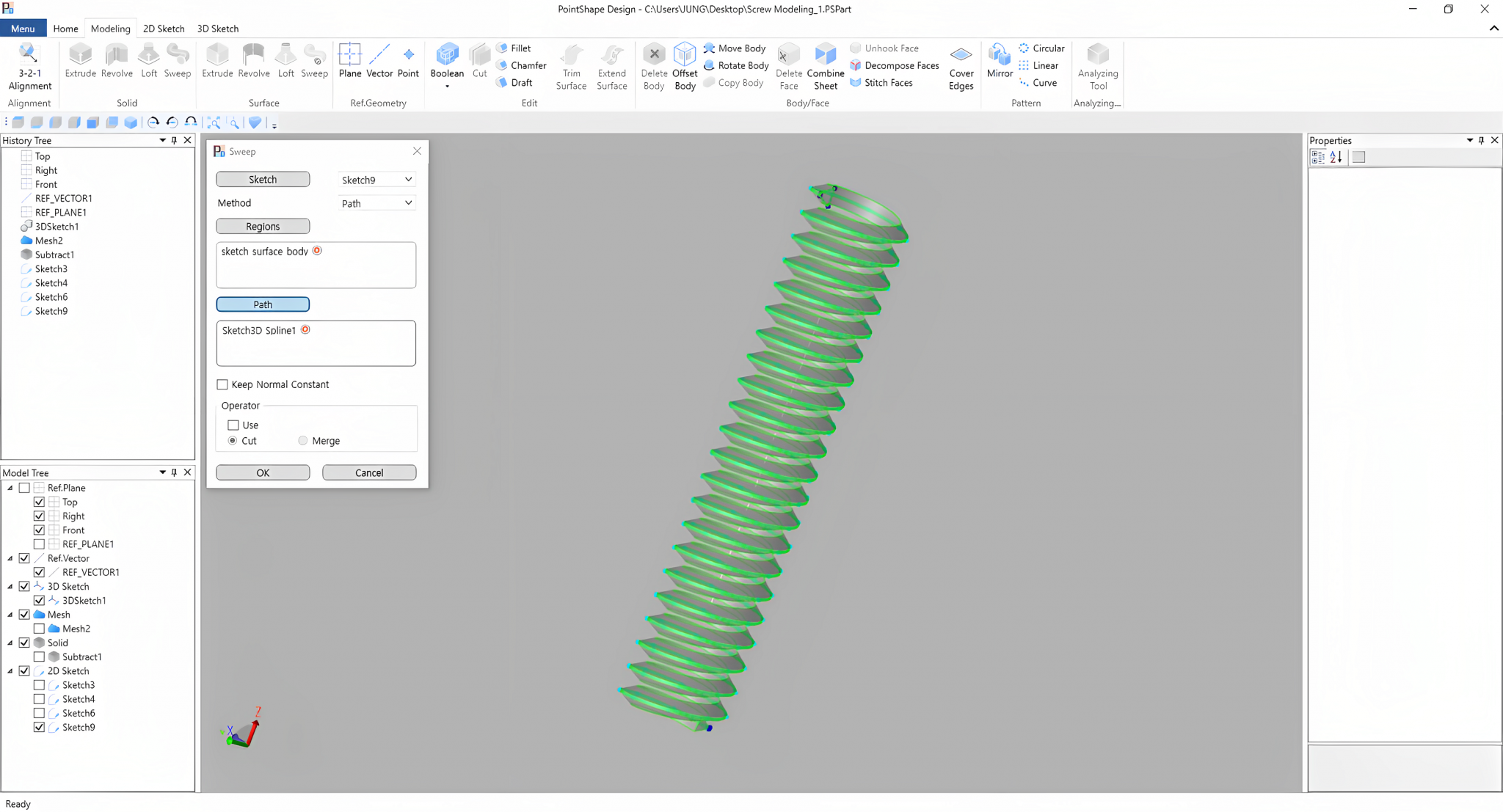Switch to the 3D Sketch ribbon tab

217,28
